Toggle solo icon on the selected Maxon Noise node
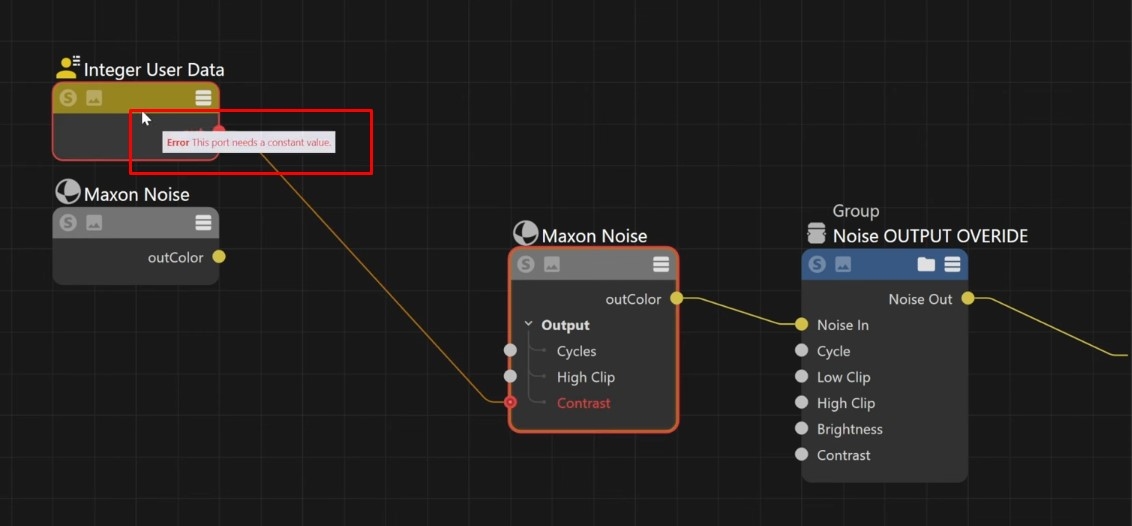Viewport: 1132px width, 526px height. coord(526,265)
